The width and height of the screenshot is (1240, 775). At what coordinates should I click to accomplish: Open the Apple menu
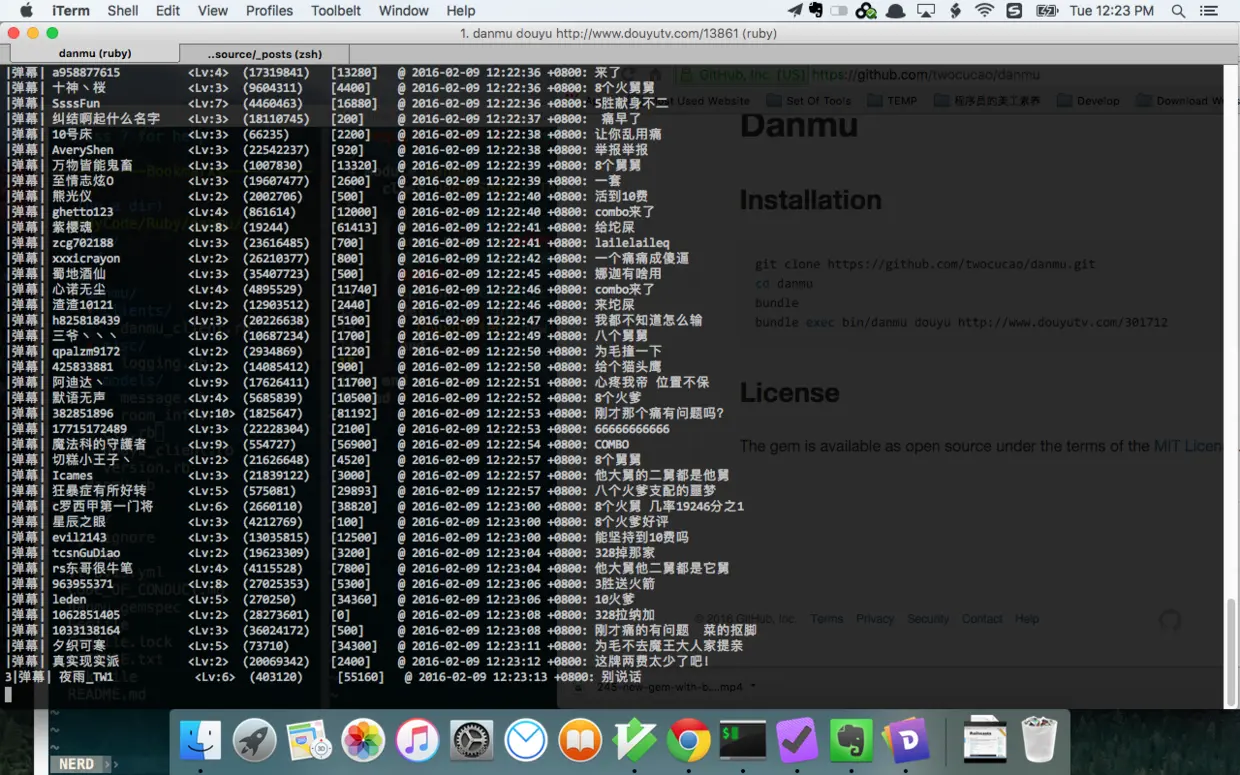26,11
